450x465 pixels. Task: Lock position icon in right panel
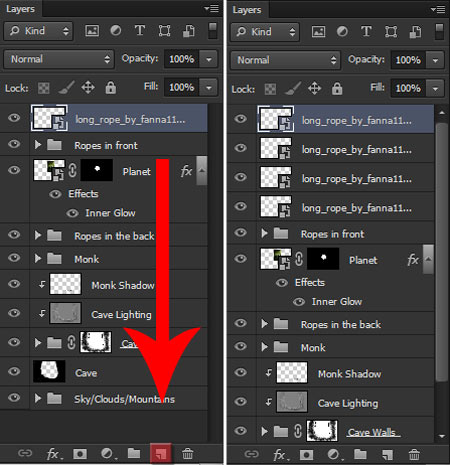click(x=314, y=89)
